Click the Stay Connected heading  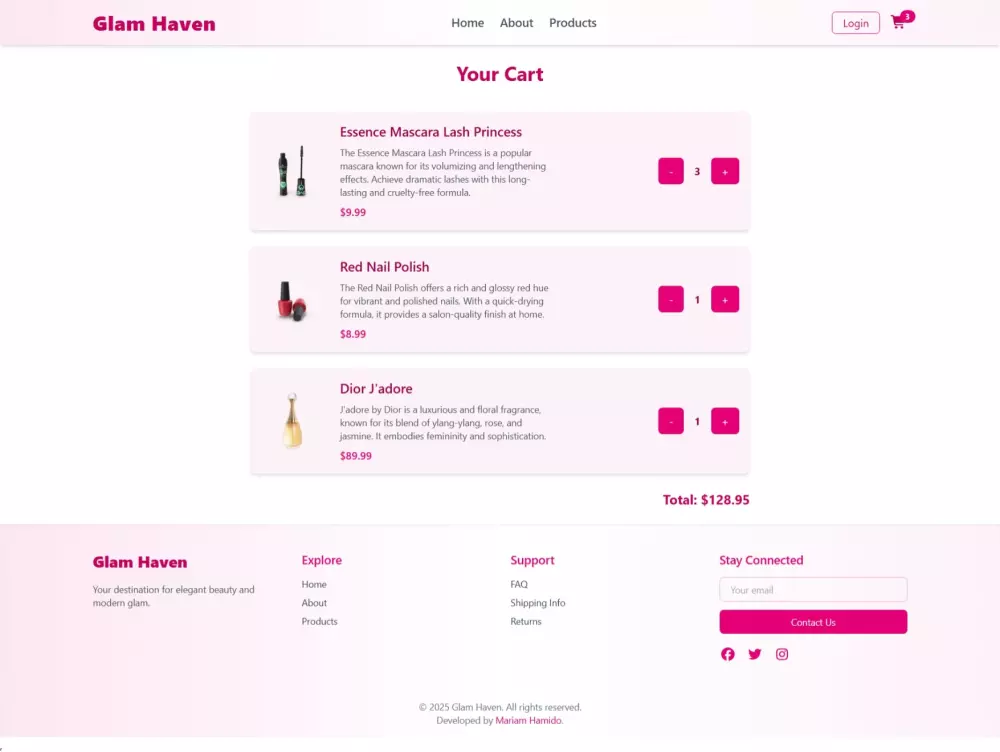pyautogui.click(x=761, y=560)
